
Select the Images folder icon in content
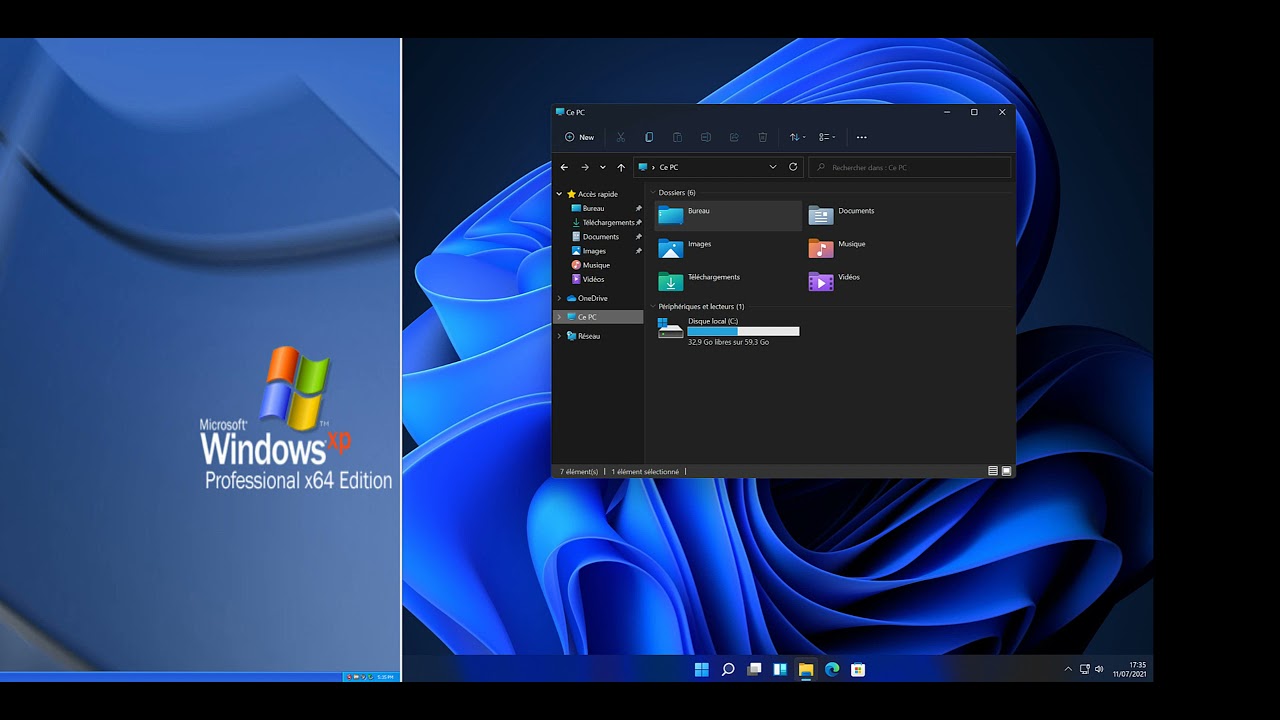click(671, 248)
